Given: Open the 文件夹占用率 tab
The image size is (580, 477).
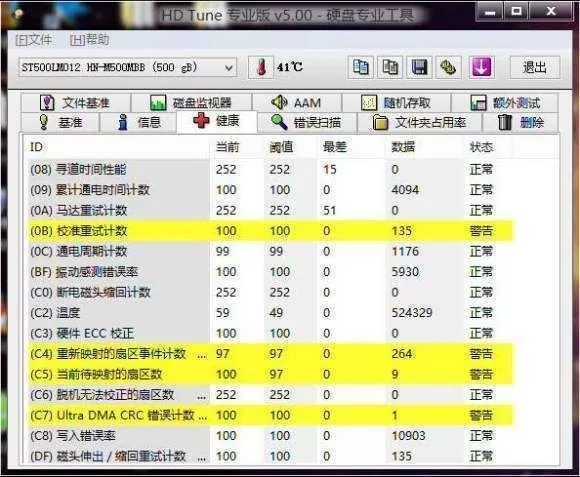Looking at the screenshot, I should tap(420, 122).
